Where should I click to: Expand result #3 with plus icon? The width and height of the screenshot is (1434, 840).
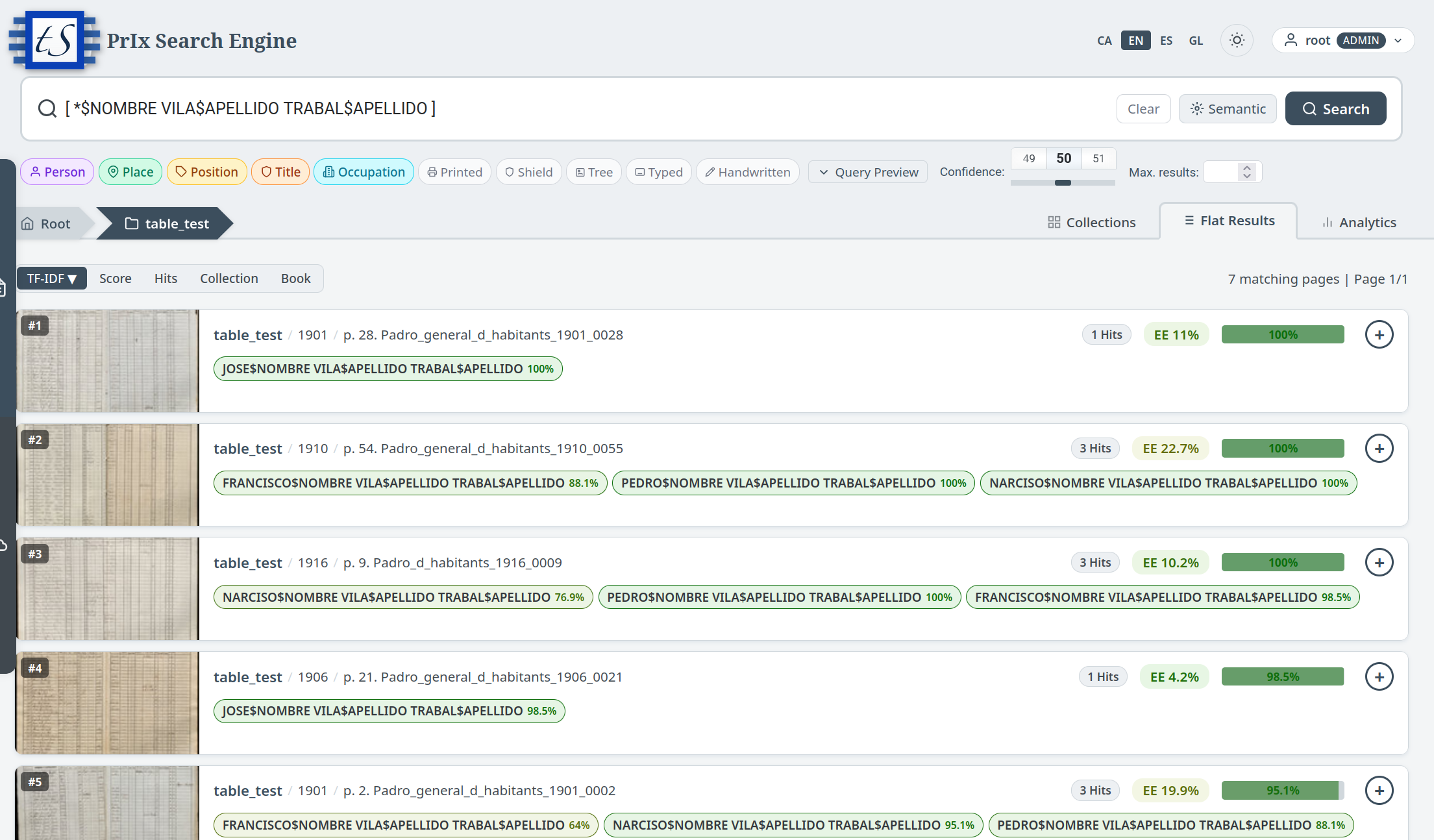(x=1379, y=563)
